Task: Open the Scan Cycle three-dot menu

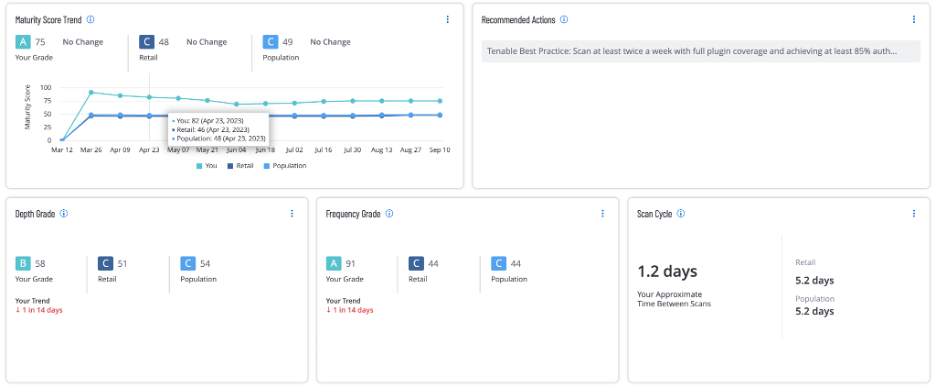Action: pyautogui.click(x=914, y=213)
